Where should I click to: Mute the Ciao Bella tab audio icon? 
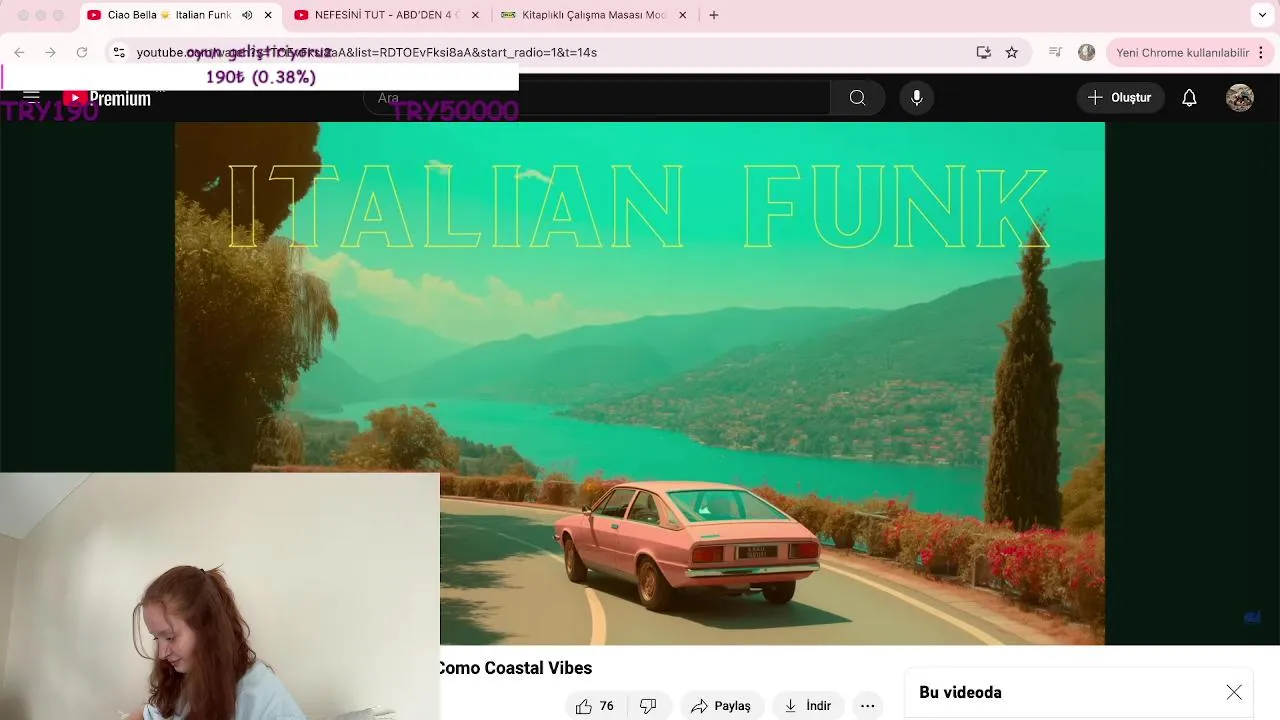click(247, 15)
